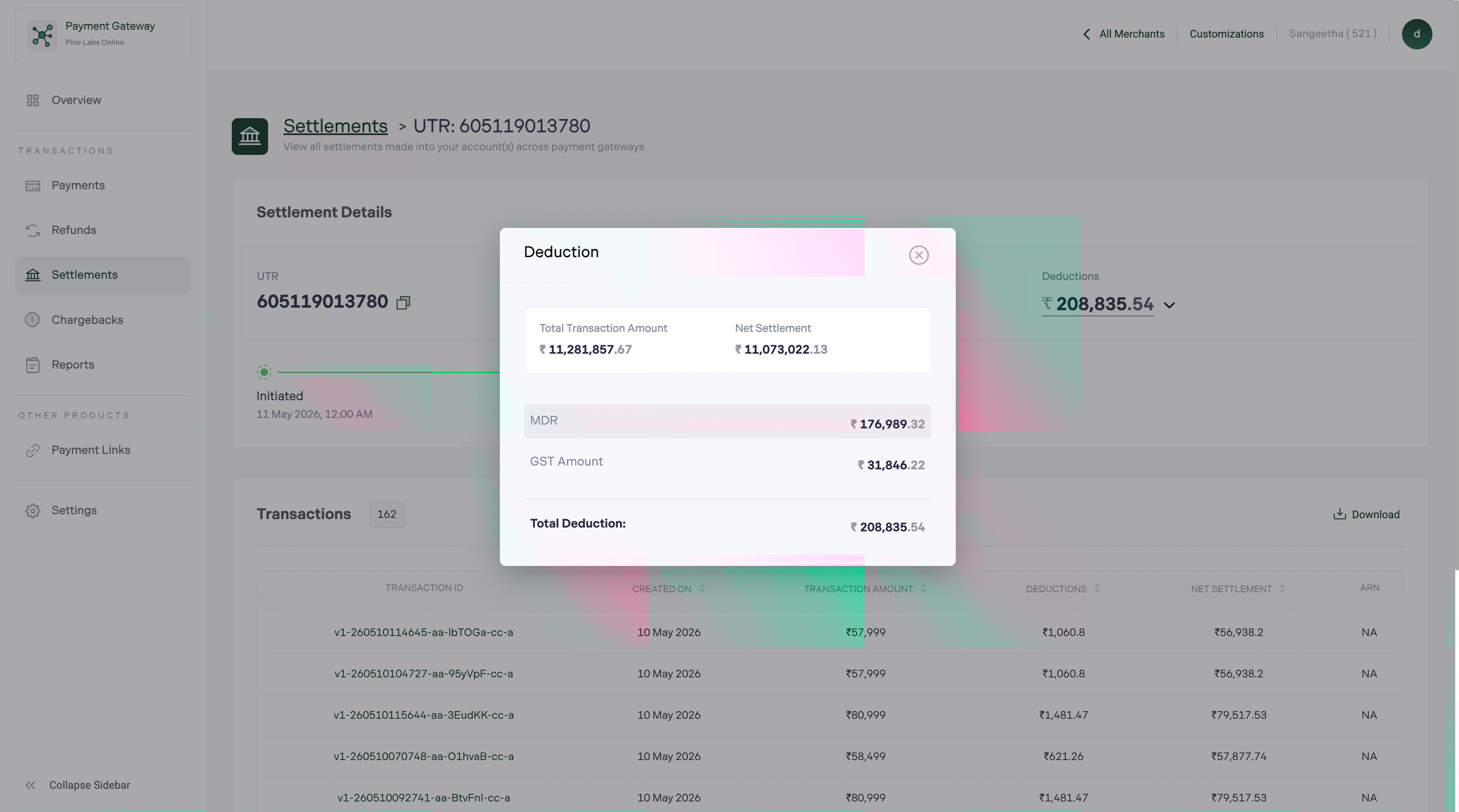Click transaction v1-260510115644-aa-3EudKK-cc-a
The image size is (1459, 812).
click(x=424, y=715)
